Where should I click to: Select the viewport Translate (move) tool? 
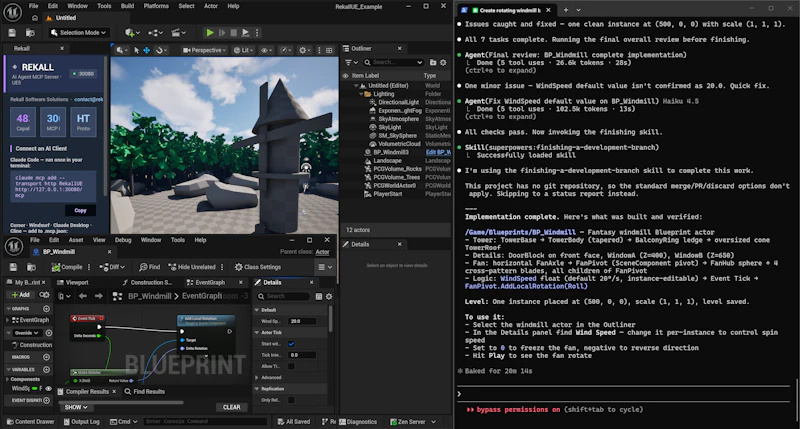[147, 50]
